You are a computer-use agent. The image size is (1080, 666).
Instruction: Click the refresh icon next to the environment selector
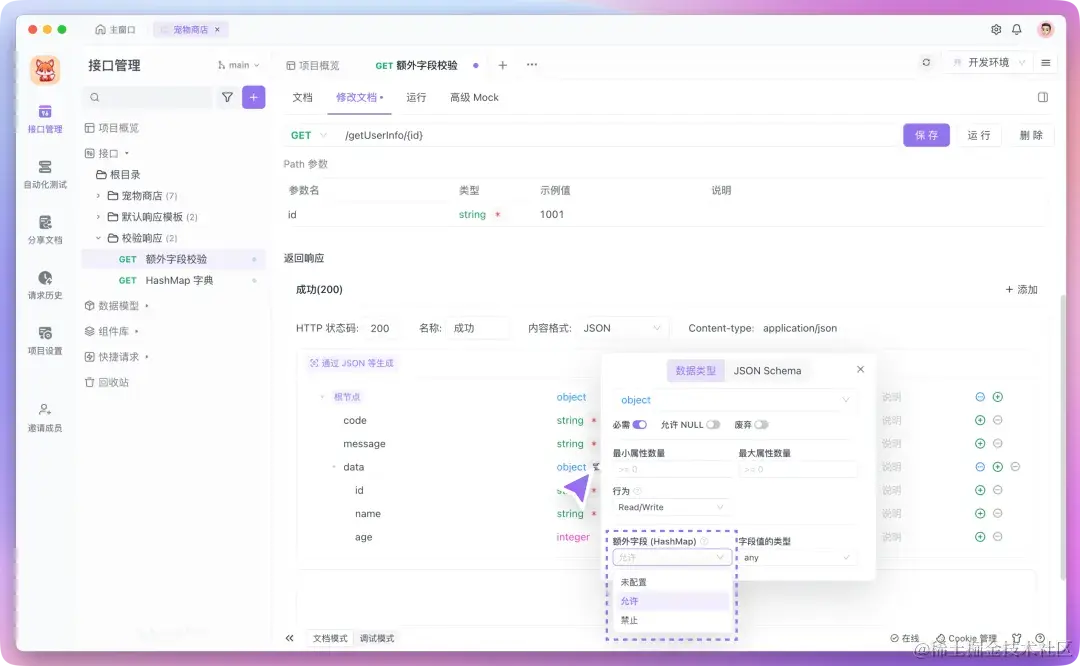pyautogui.click(x=926, y=61)
